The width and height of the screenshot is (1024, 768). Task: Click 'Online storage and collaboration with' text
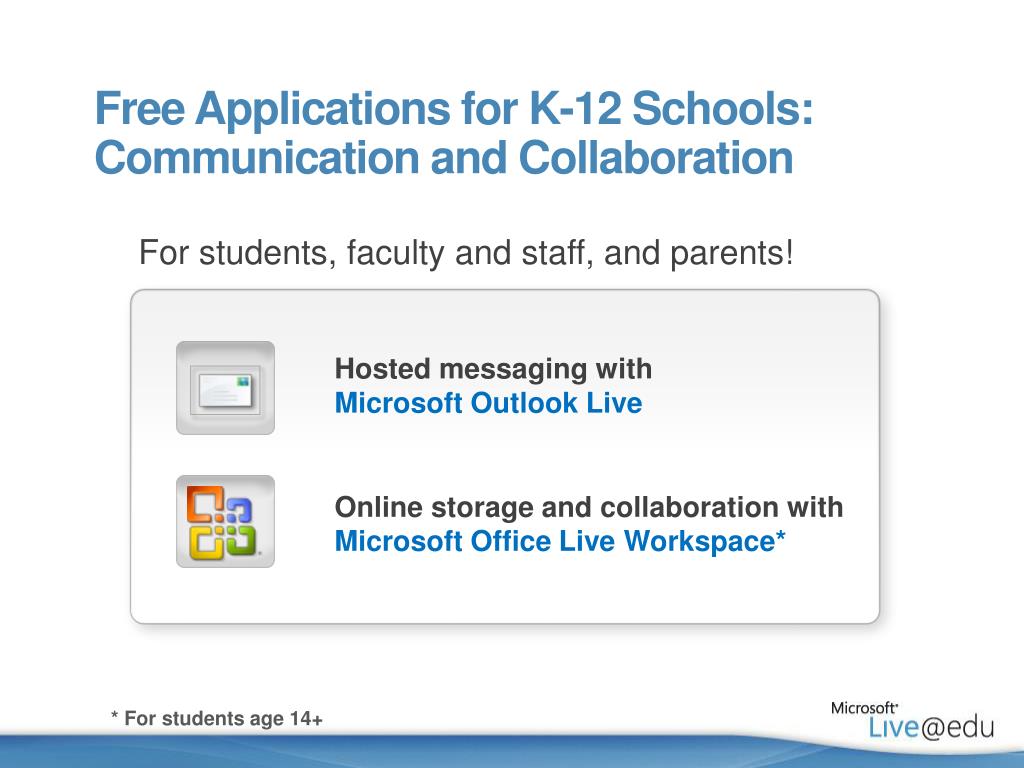pos(588,507)
